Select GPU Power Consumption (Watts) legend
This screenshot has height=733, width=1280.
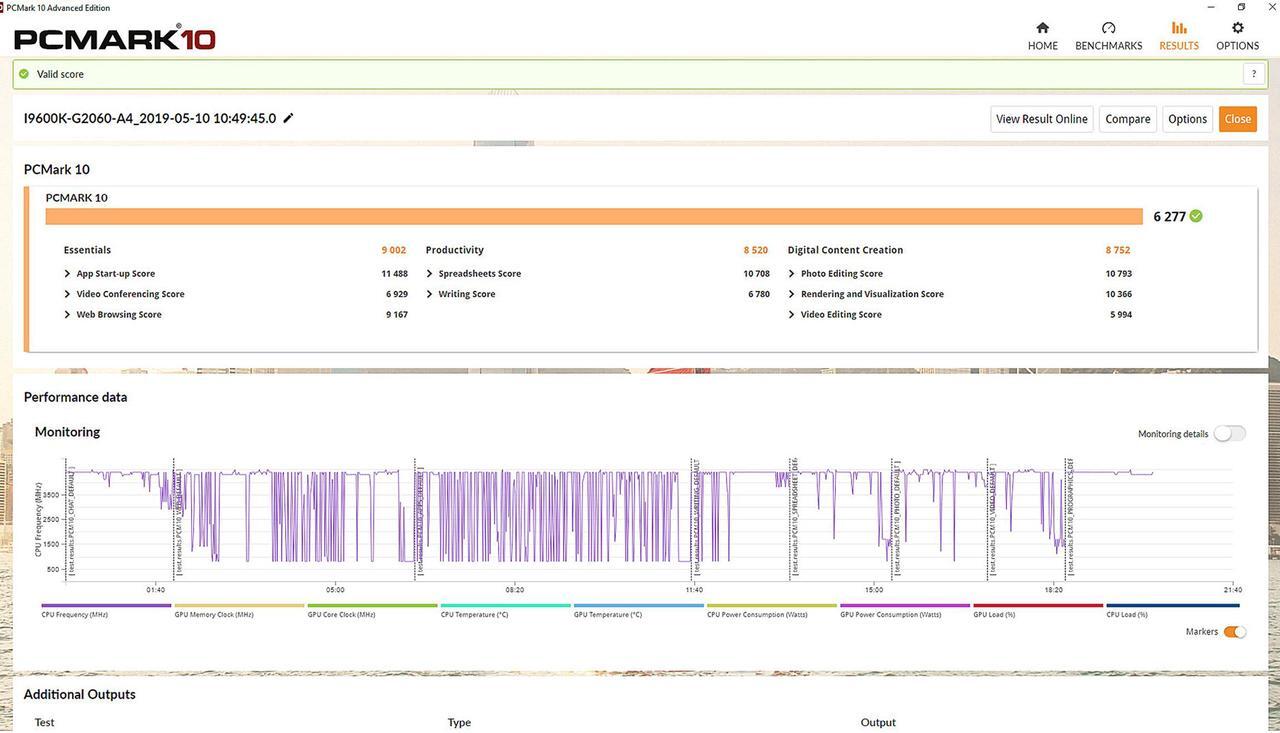pos(905,610)
